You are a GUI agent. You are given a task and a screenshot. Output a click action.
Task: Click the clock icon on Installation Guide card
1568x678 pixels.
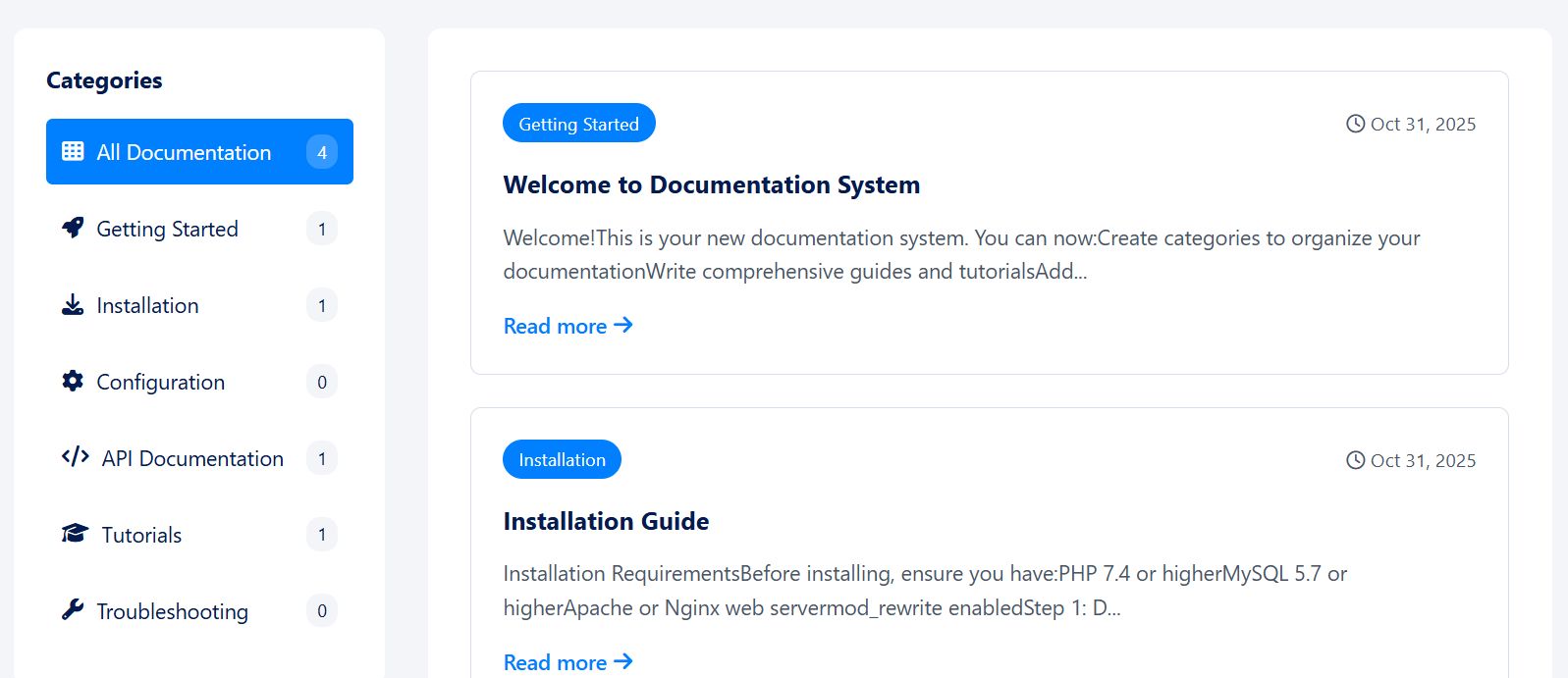coord(1355,460)
